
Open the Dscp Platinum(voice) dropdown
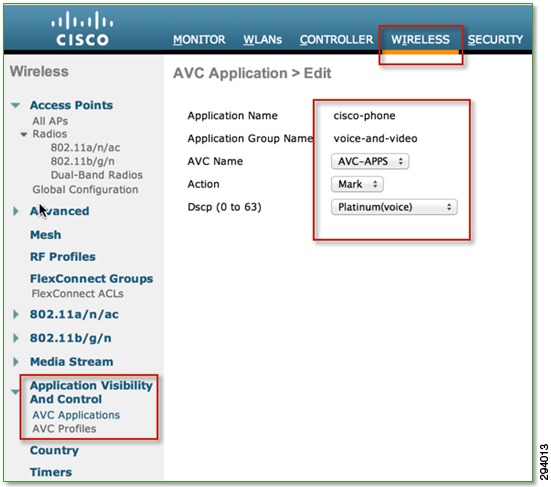[x=394, y=207]
